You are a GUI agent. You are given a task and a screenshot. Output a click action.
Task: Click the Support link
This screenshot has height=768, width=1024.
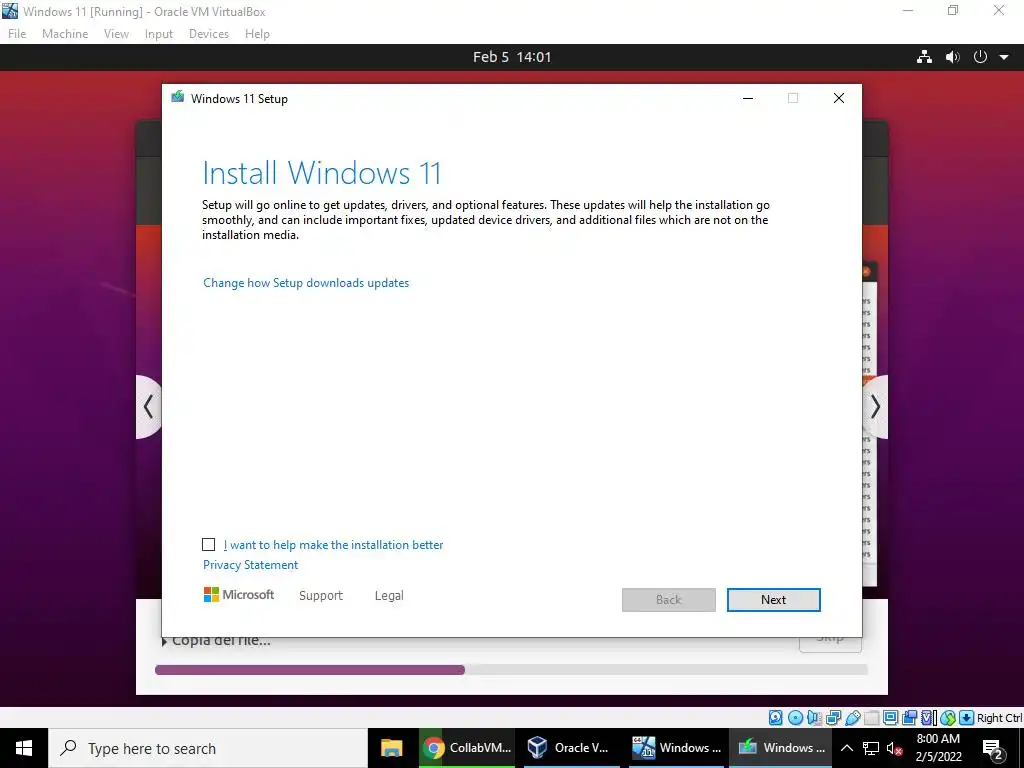click(x=321, y=596)
